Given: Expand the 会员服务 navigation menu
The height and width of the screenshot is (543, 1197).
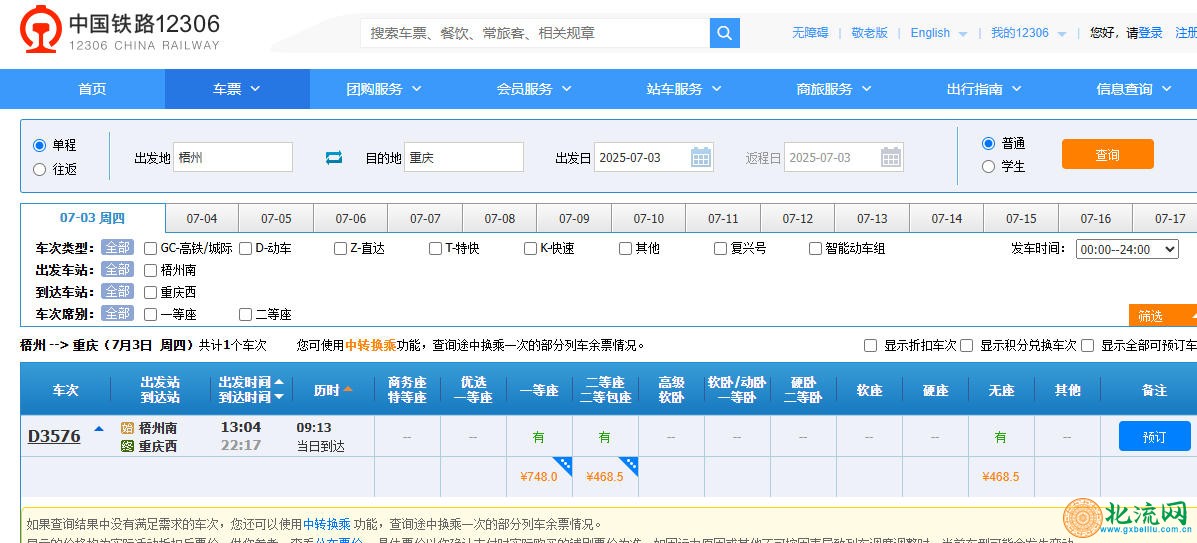Looking at the screenshot, I should tap(534, 89).
